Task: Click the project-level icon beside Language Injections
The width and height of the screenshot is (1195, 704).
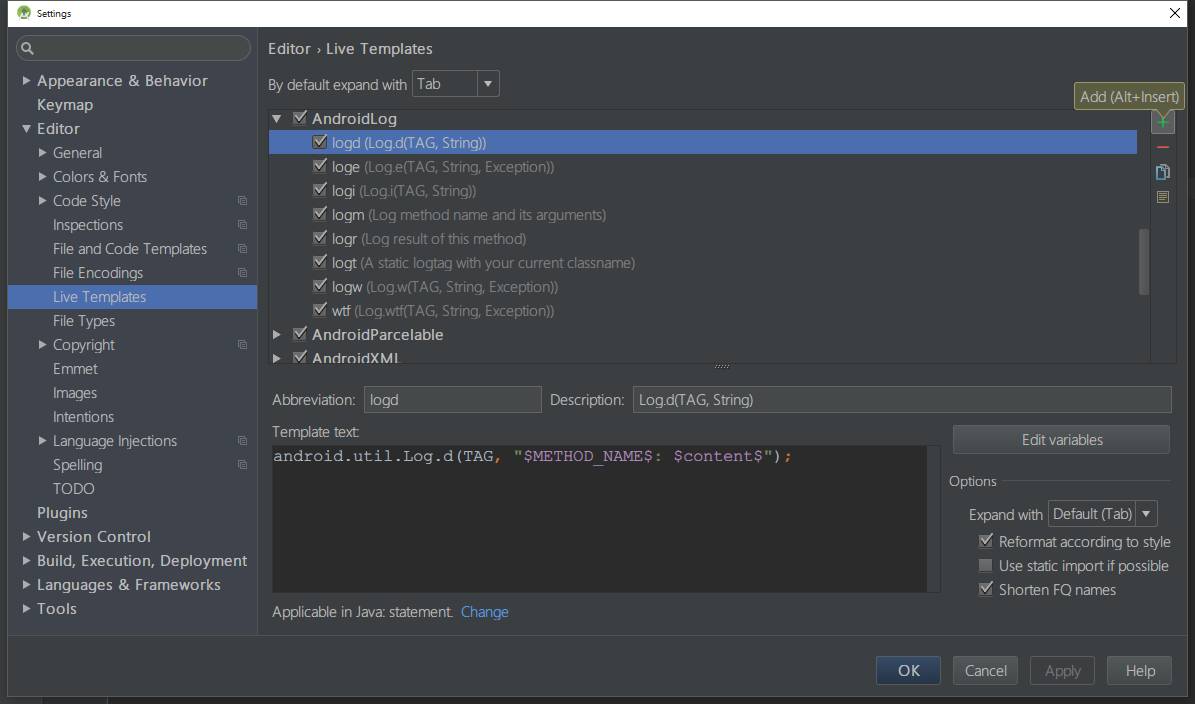Action: (242, 440)
